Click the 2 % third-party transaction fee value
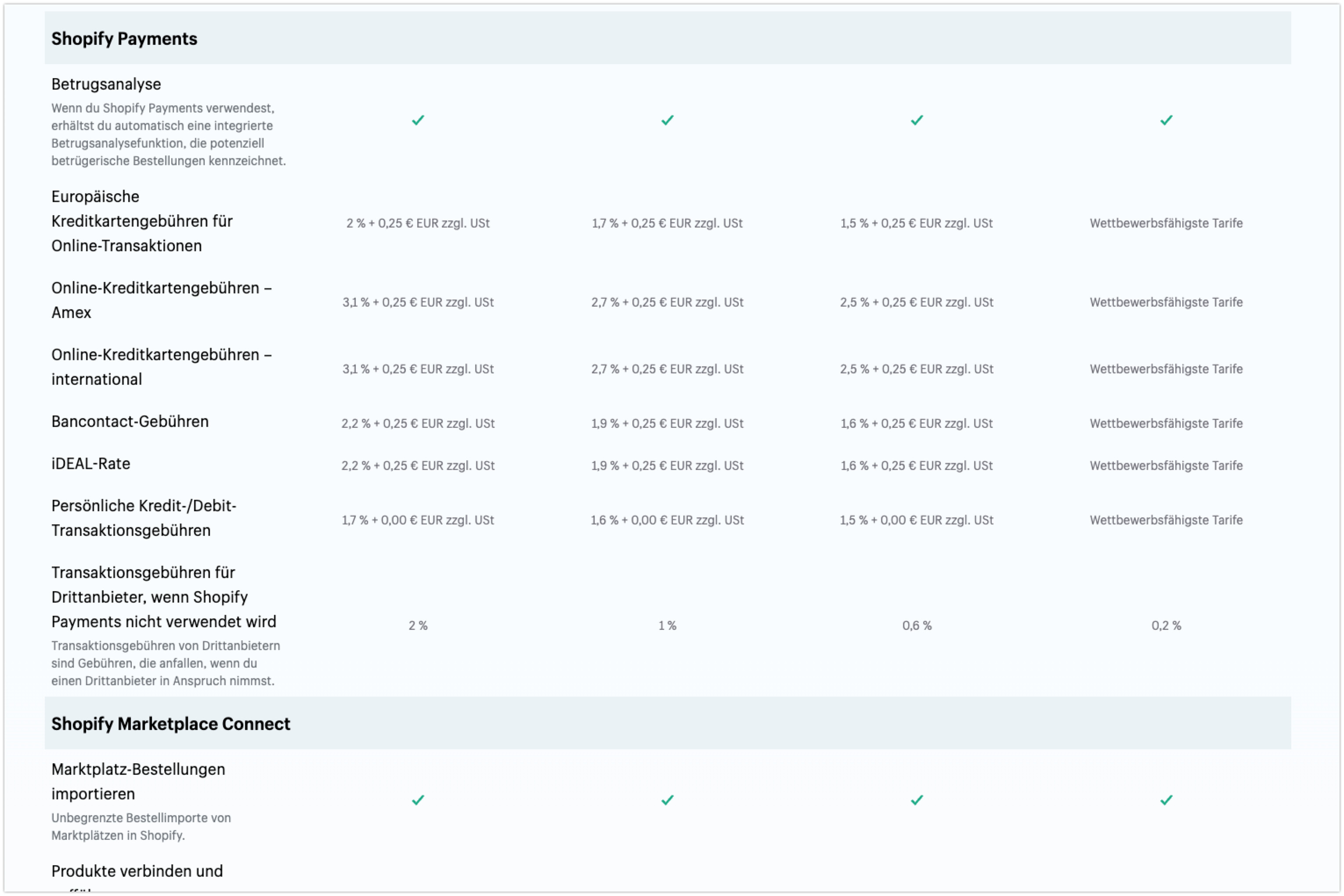Screen dimensions: 1344x896 (418, 625)
